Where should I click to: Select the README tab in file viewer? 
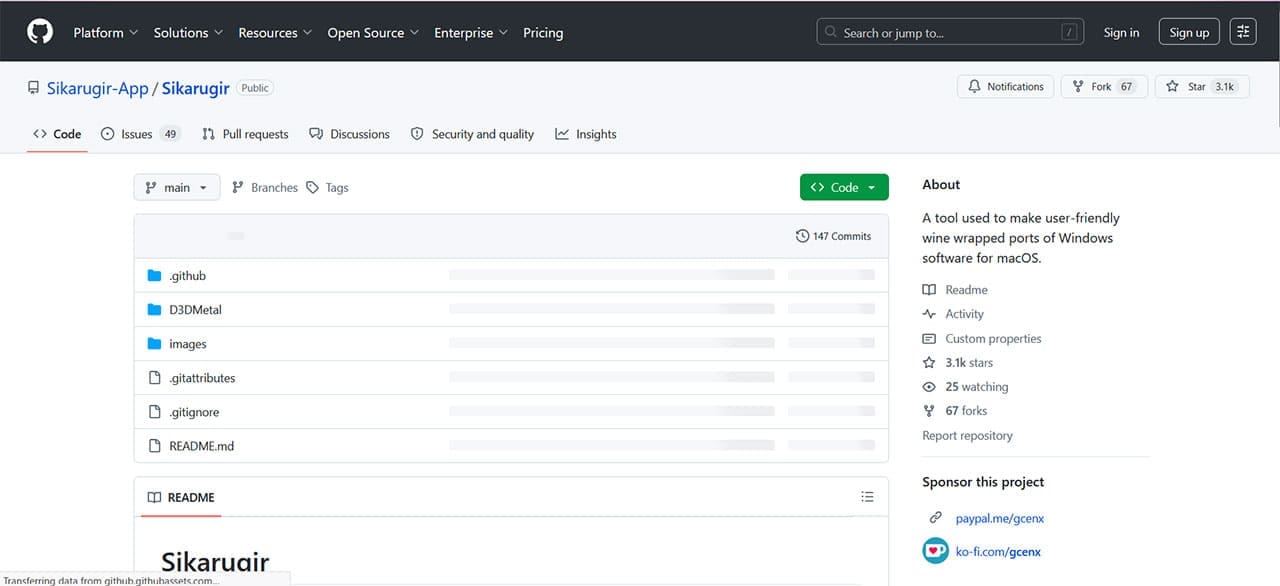point(181,497)
